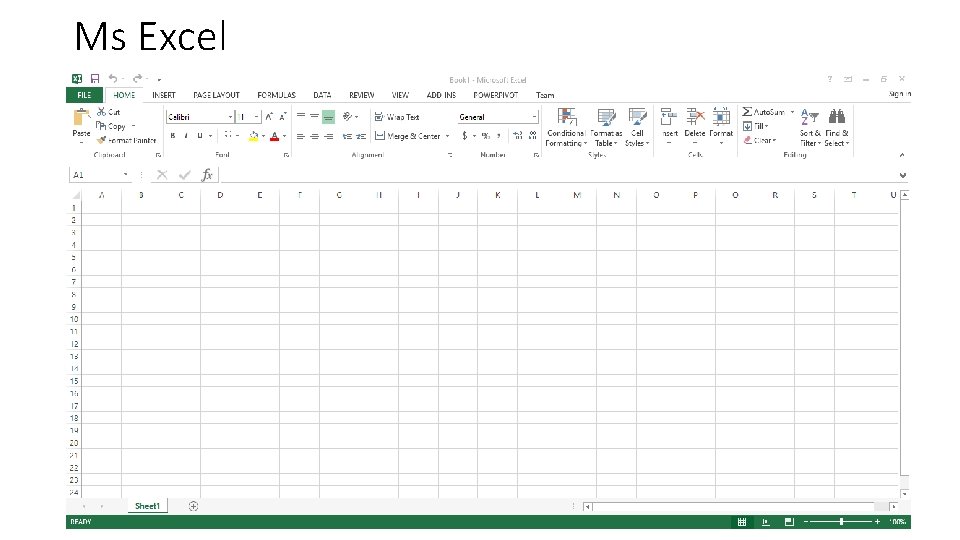
Task: Click the Redo arrow icon
Action: (x=138, y=78)
